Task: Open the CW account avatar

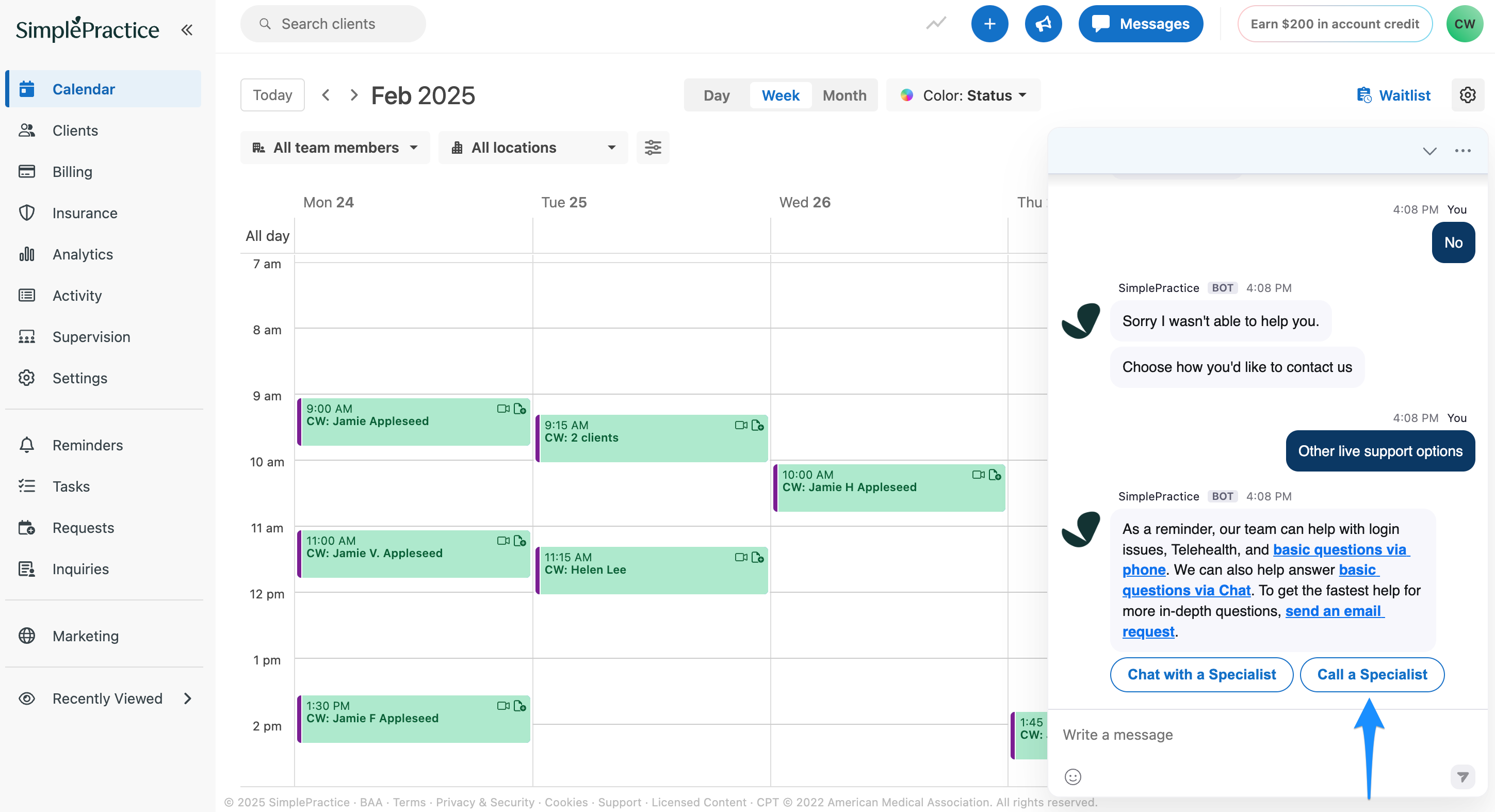Action: [1464, 24]
